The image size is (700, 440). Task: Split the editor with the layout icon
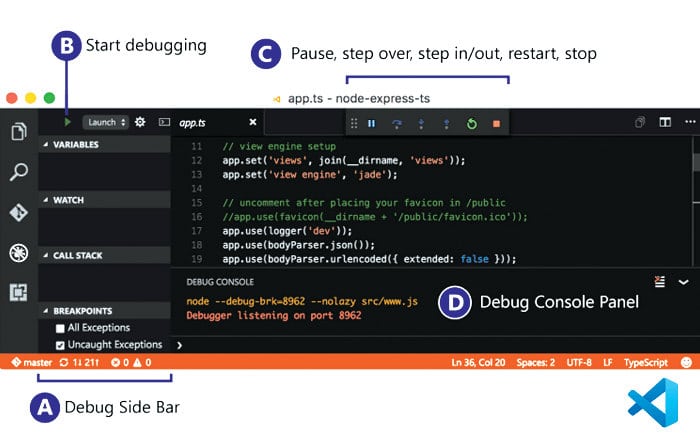coord(665,122)
